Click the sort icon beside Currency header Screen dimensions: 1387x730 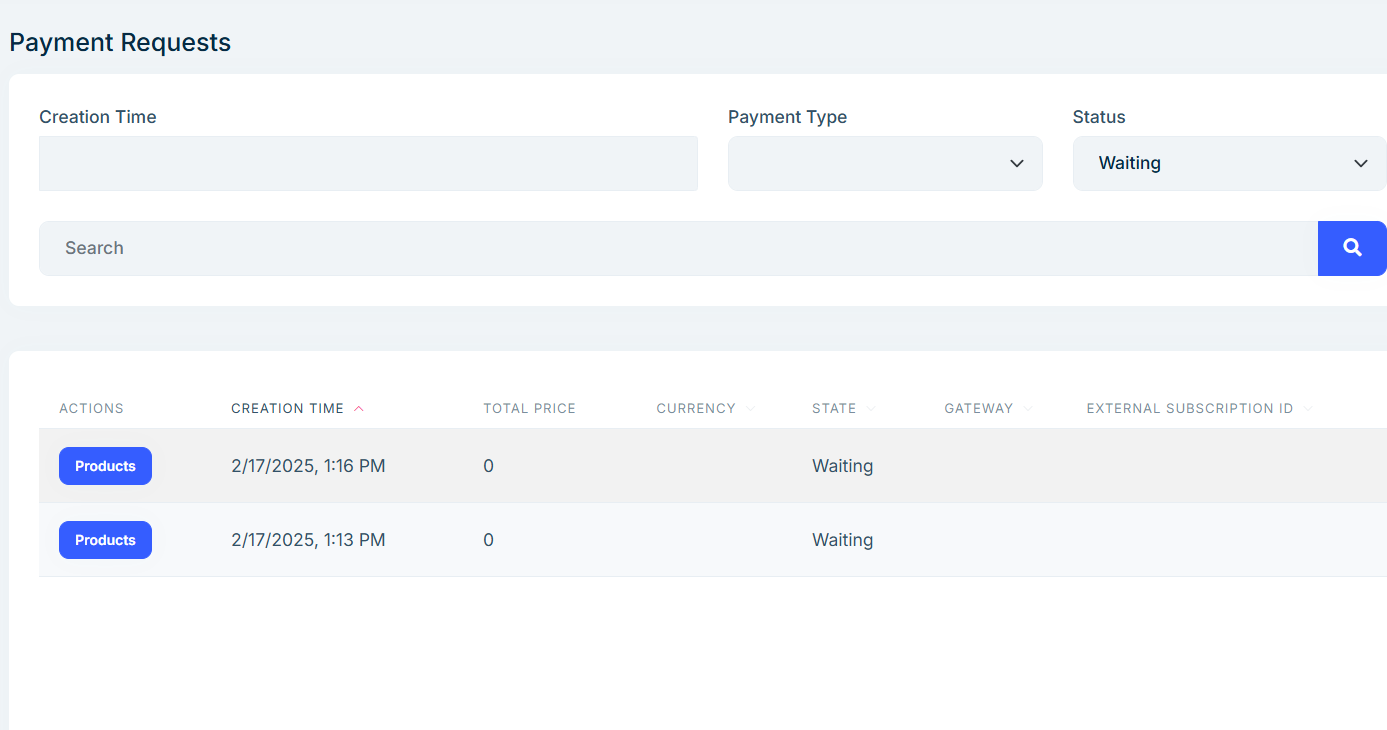pos(750,409)
